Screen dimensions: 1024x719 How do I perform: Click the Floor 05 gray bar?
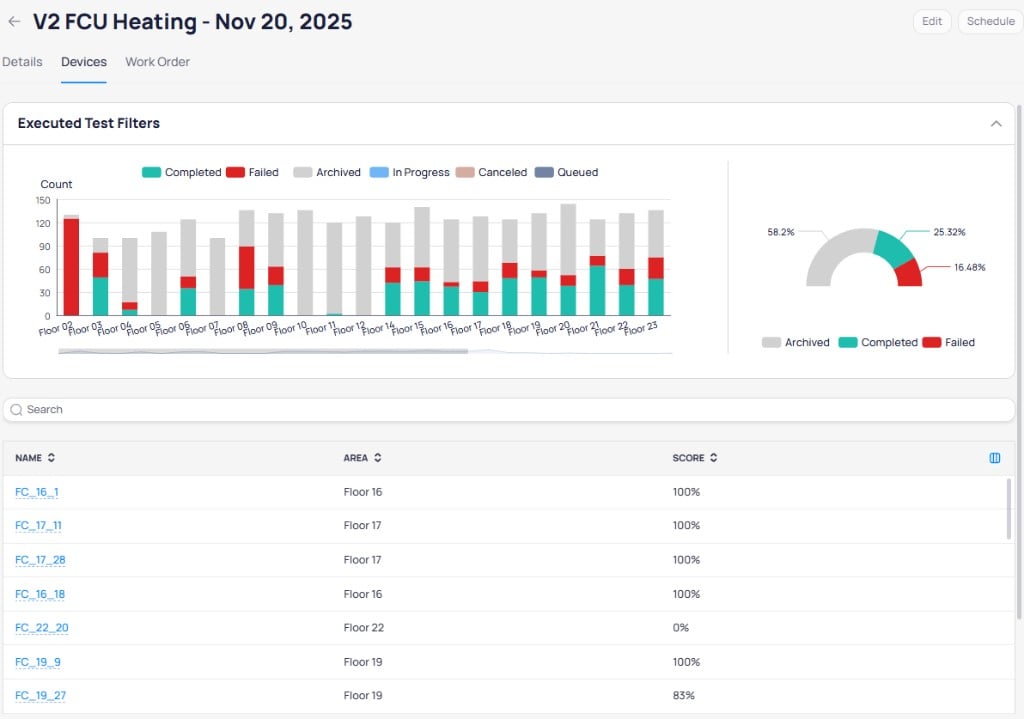159,274
